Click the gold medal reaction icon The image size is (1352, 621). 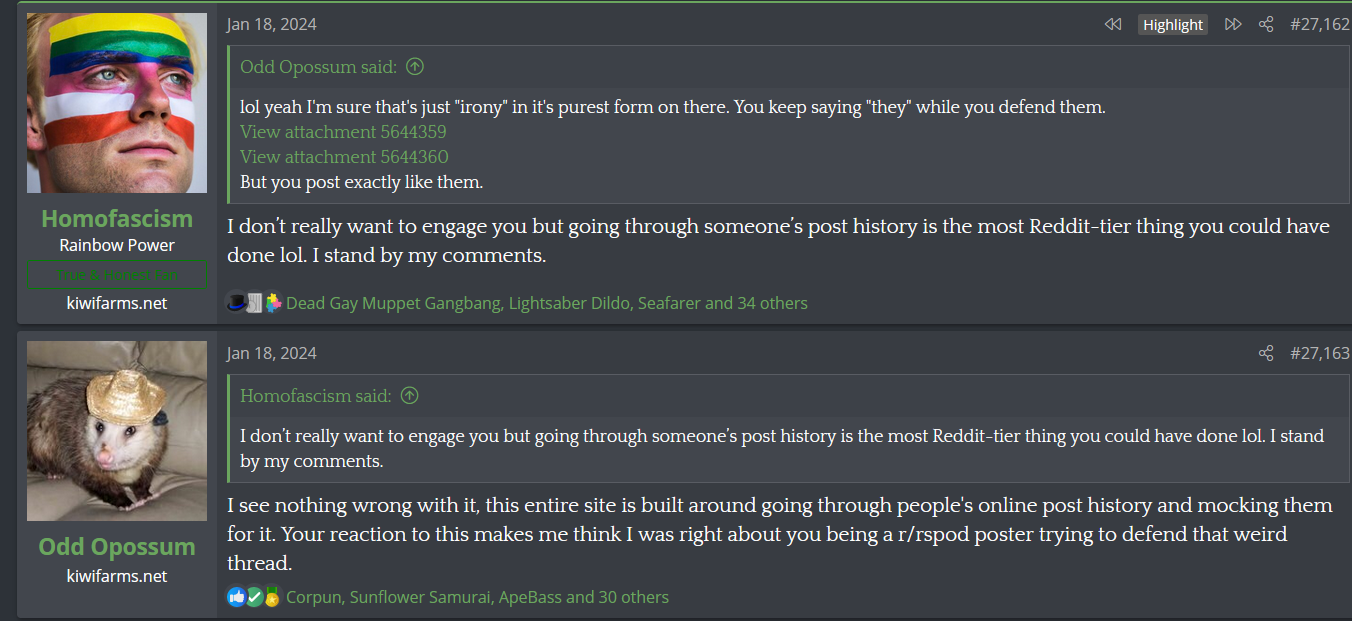pos(272,597)
